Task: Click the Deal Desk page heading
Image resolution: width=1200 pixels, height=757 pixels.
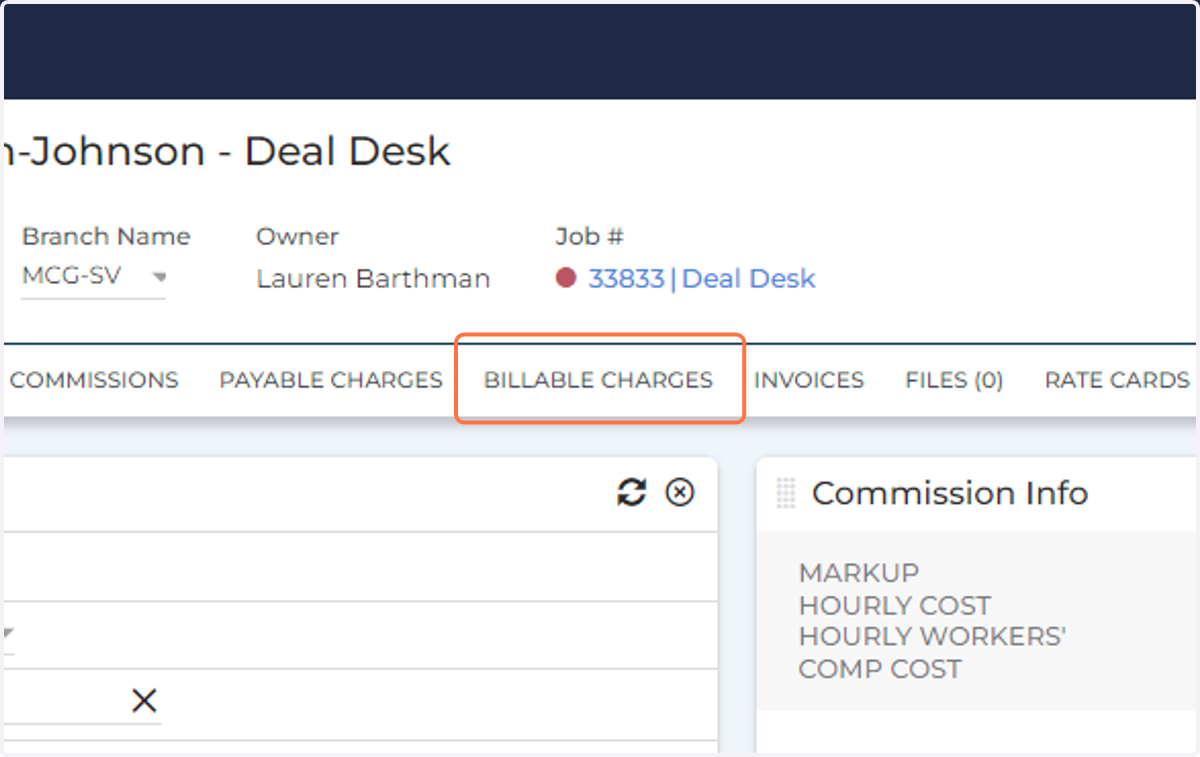Action: (227, 152)
